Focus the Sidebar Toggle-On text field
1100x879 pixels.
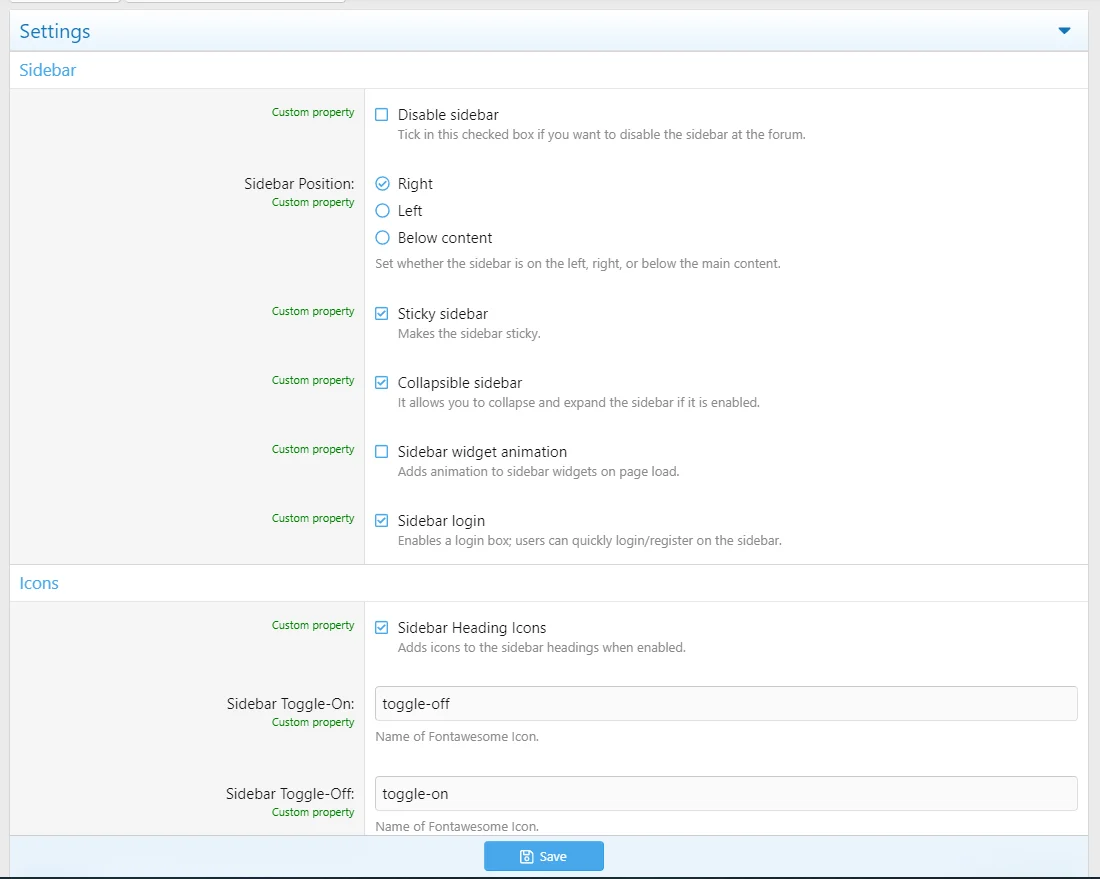pyautogui.click(x=725, y=704)
